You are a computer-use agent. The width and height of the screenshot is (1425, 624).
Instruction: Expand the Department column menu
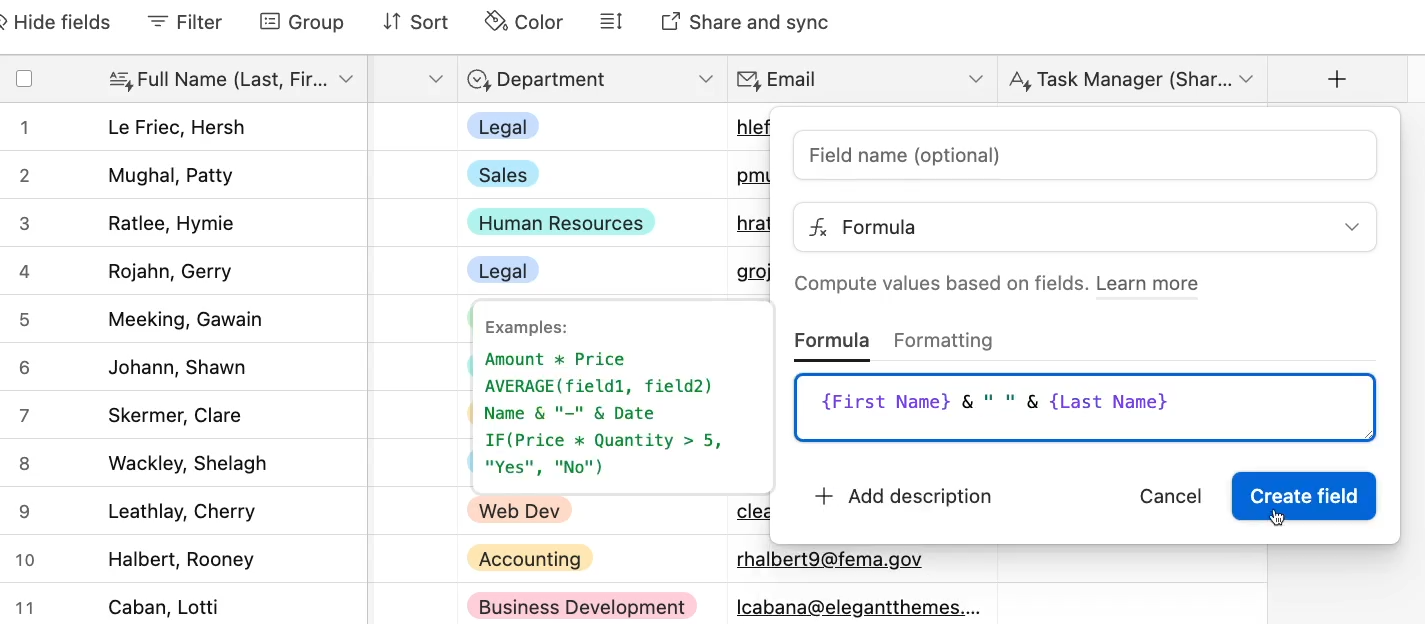706,79
